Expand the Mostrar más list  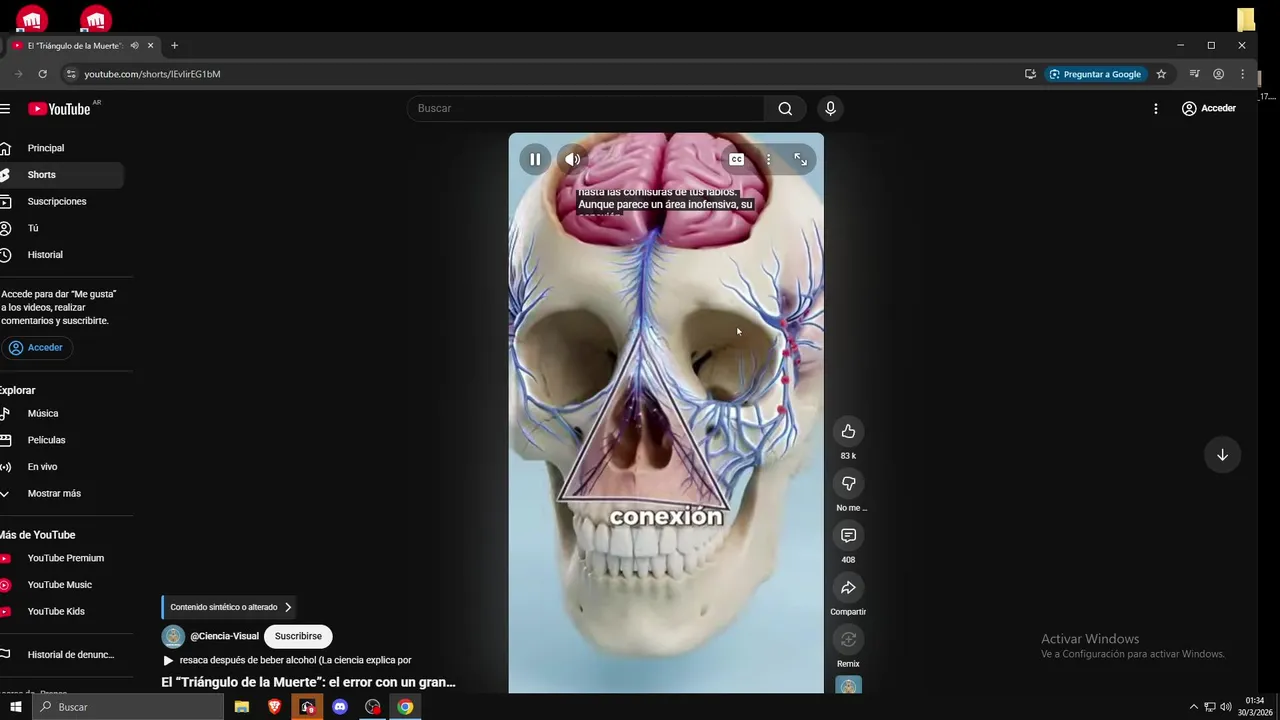(x=62, y=493)
